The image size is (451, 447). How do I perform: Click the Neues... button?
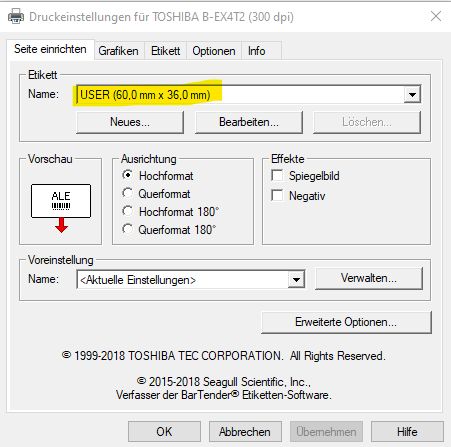coord(130,122)
